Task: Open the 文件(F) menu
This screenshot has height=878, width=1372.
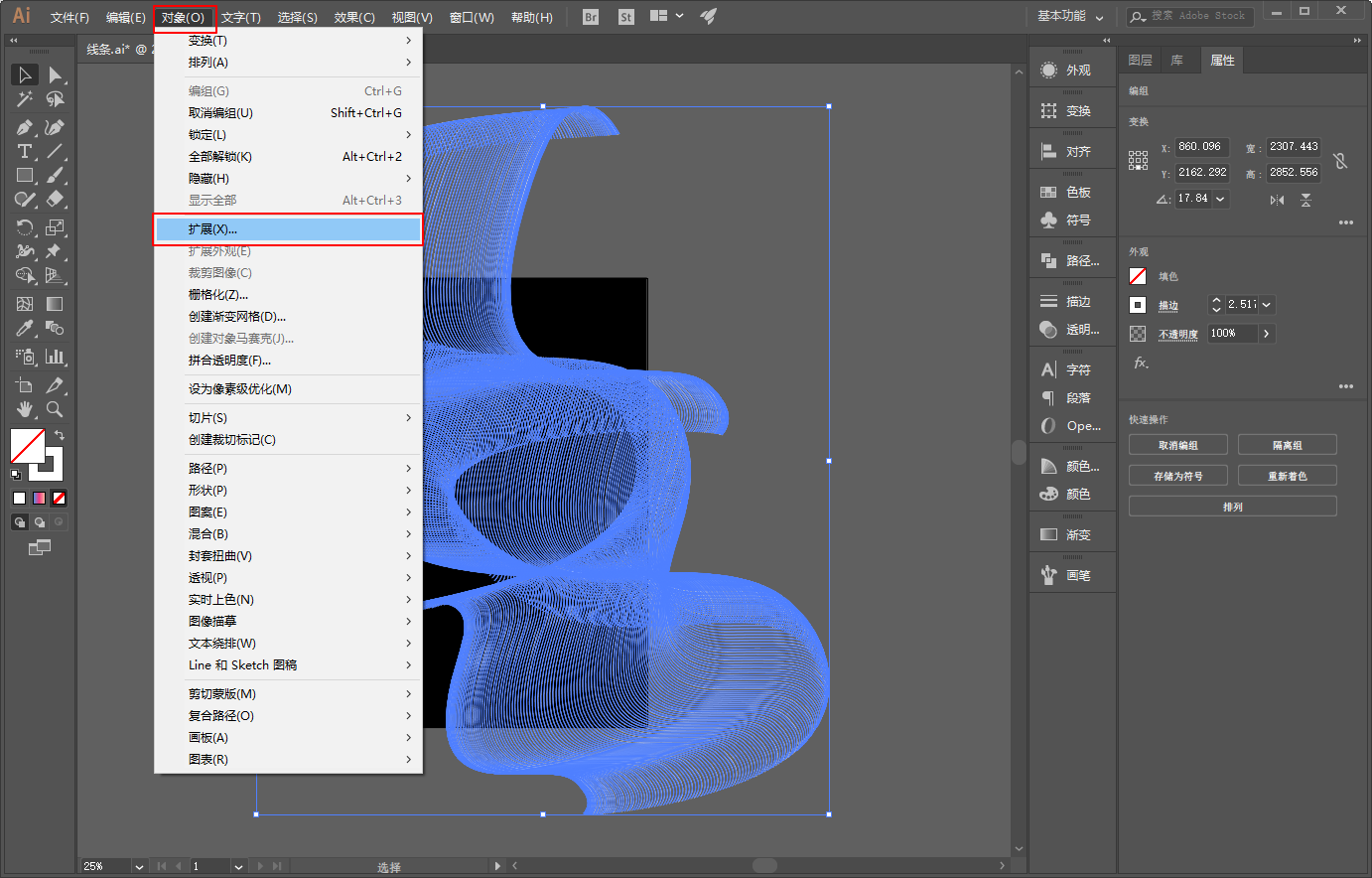Action: coord(69,17)
